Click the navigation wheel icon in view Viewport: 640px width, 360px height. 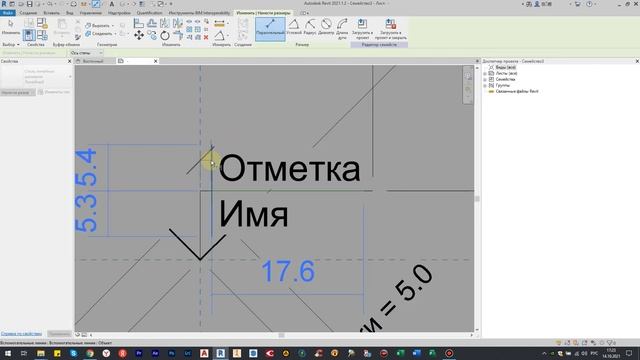click(468, 76)
